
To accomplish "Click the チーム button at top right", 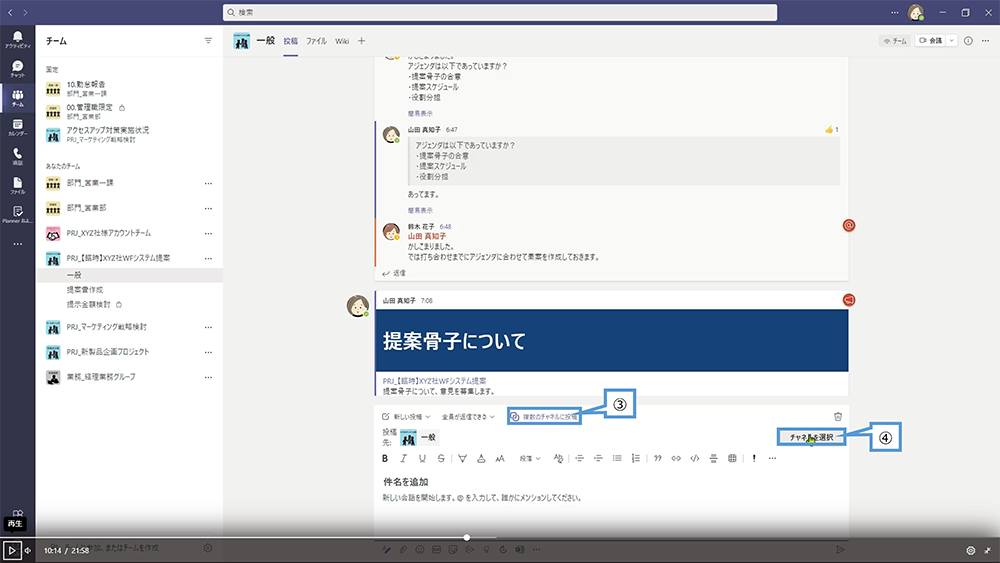I will (x=895, y=41).
